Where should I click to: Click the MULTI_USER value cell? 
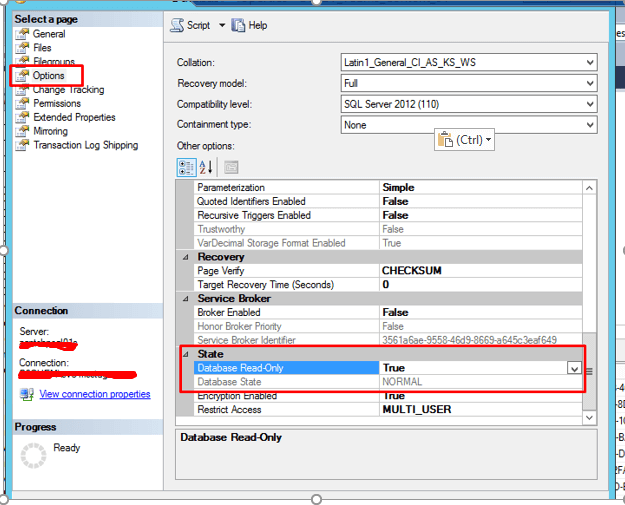(x=480, y=410)
